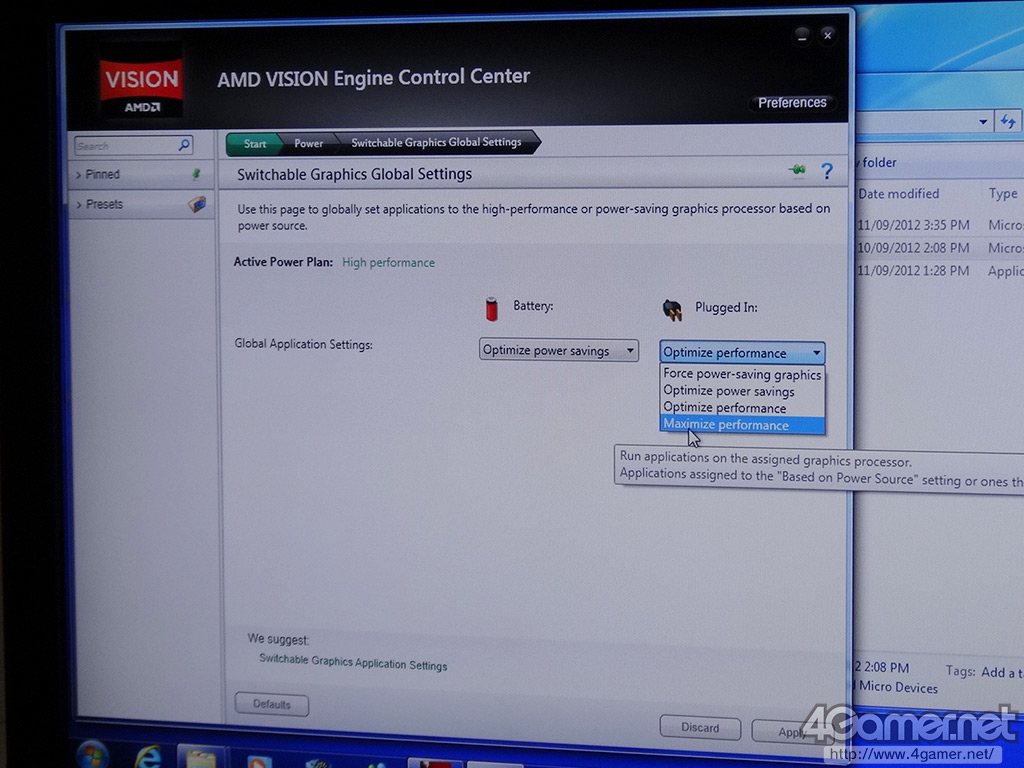Open the Plugged In Optimize performance dropdown

(742, 353)
